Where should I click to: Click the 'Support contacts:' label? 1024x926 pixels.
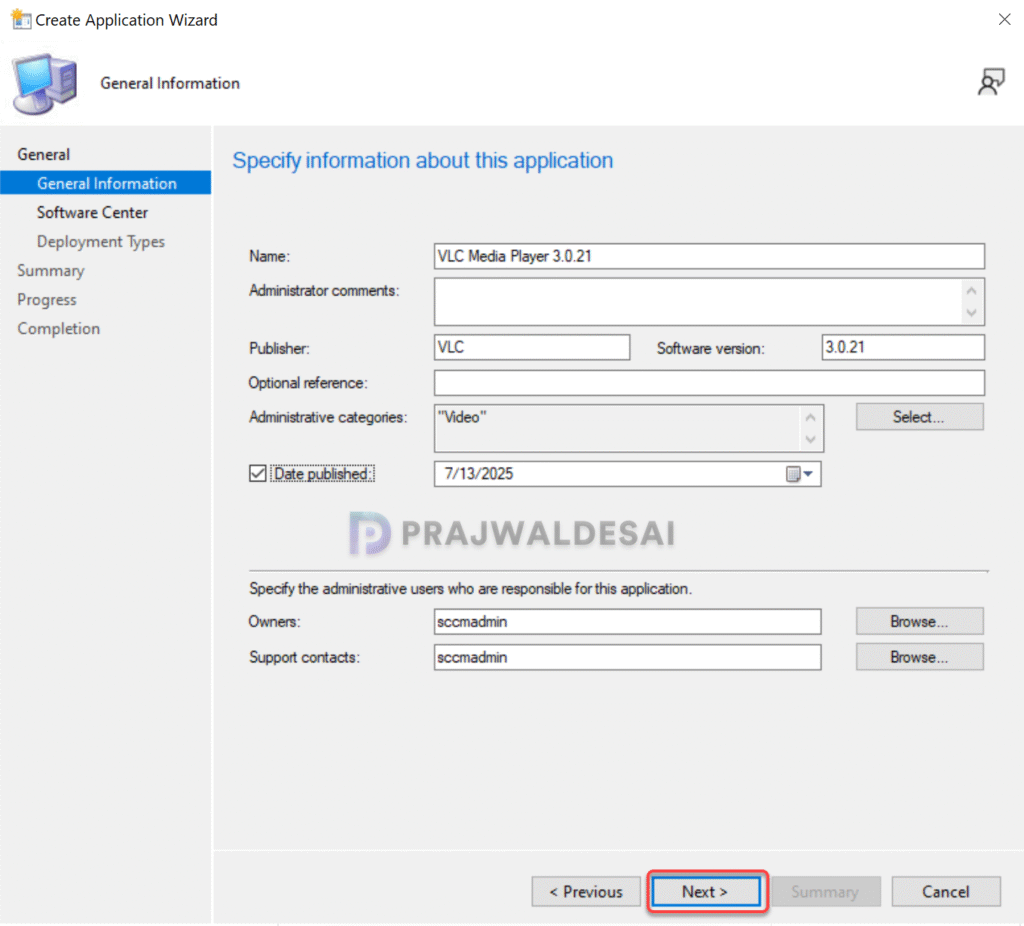[304, 658]
